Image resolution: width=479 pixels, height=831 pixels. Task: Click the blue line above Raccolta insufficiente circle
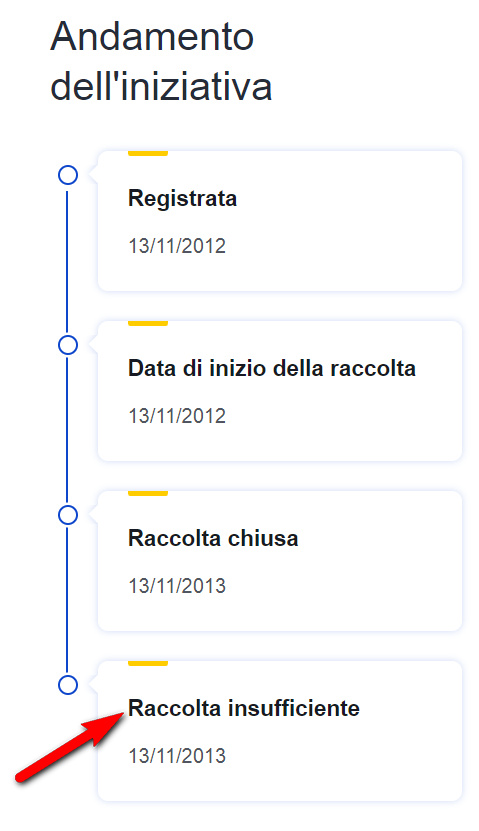[x=67, y=600]
